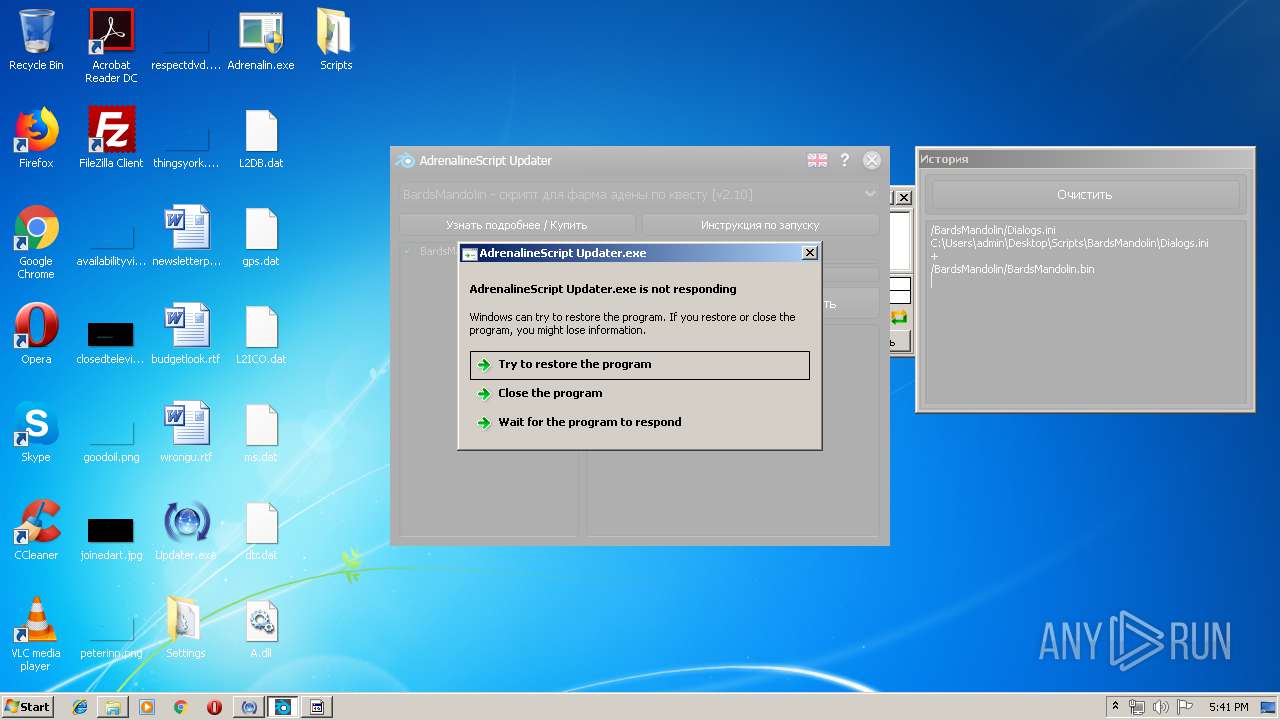Open the Recycle Bin desktop icon
The width and height of the screenshot is (1280, 720).
pos(36,40)
